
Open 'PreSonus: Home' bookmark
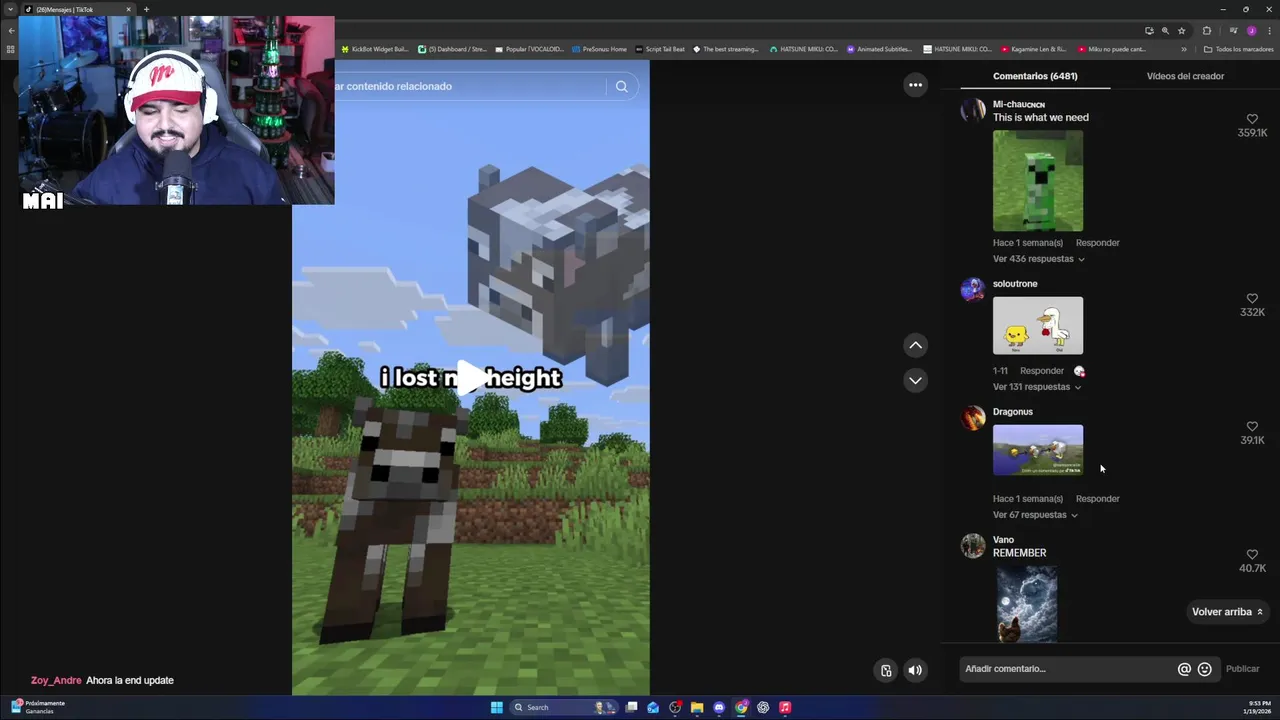[599, 49]
